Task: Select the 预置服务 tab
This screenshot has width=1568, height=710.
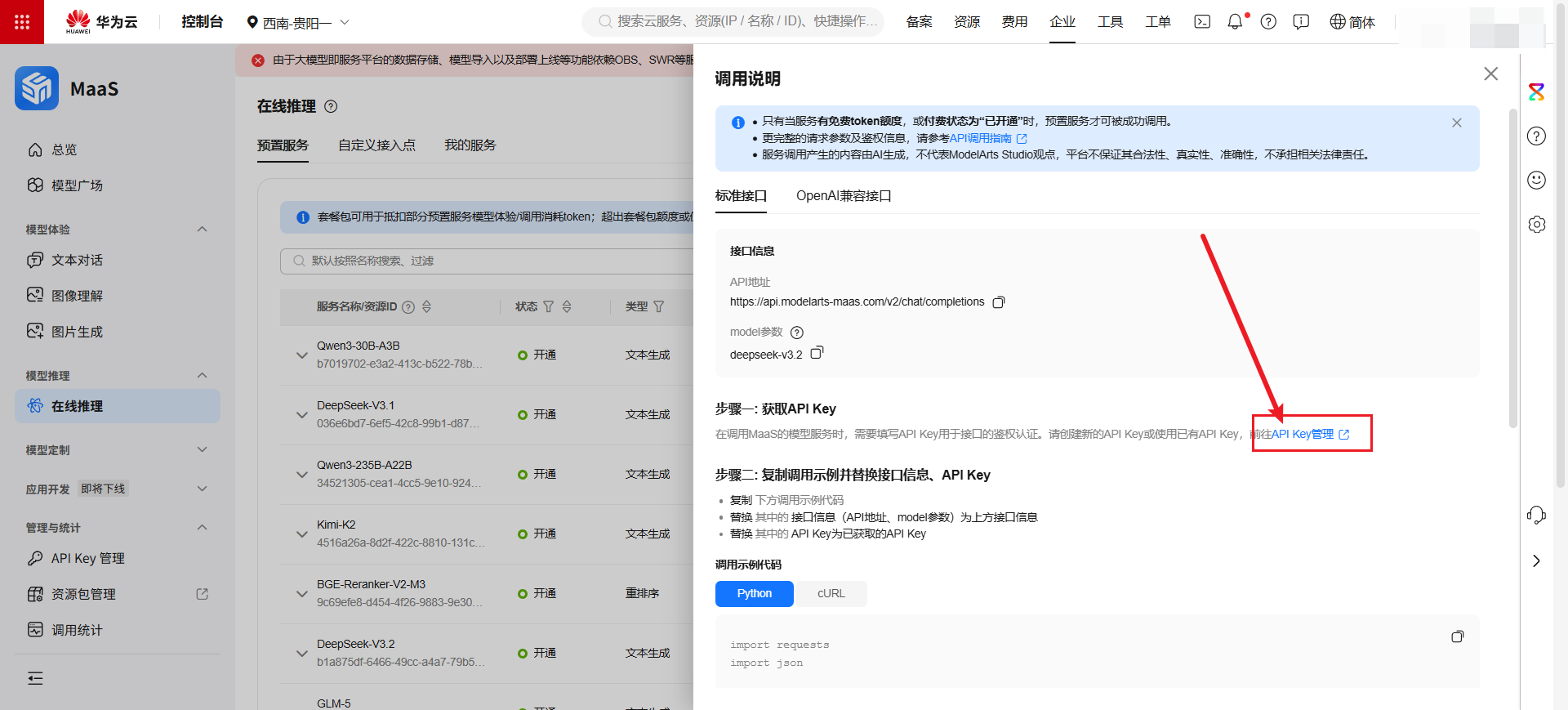Action: pyautogui.click(x=283, y=145)
